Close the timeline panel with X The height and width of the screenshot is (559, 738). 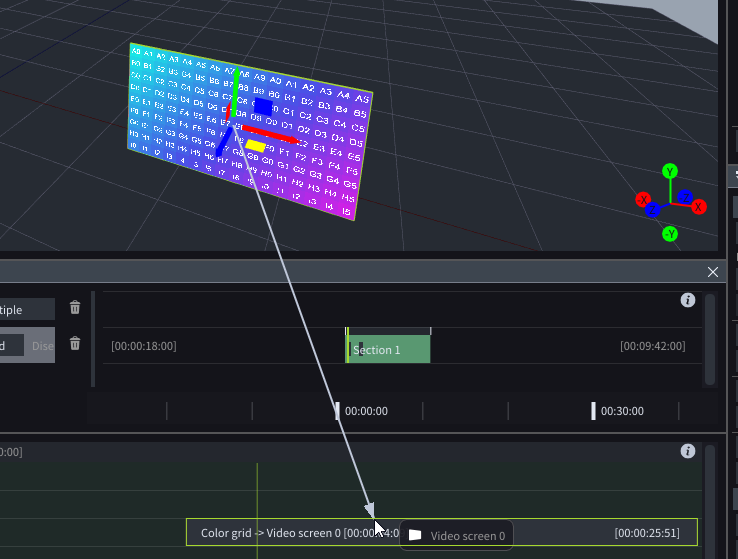point(713,272)
